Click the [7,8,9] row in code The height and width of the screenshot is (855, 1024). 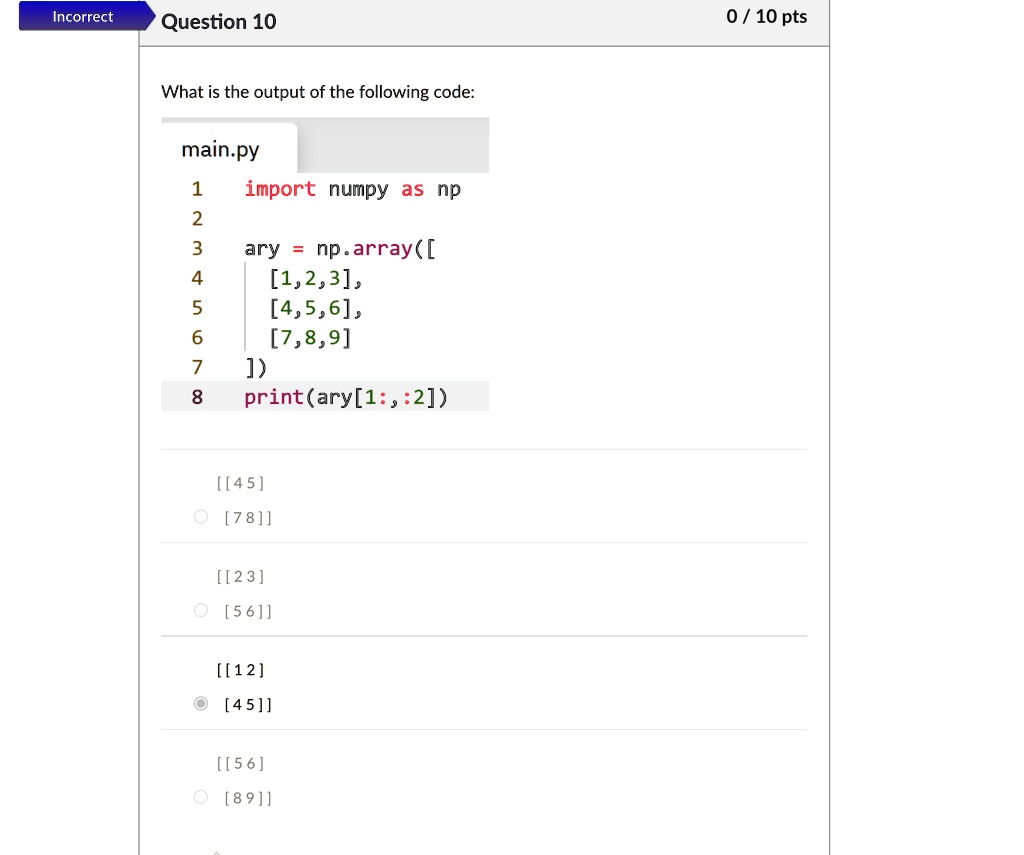click(x=310, y=338)
